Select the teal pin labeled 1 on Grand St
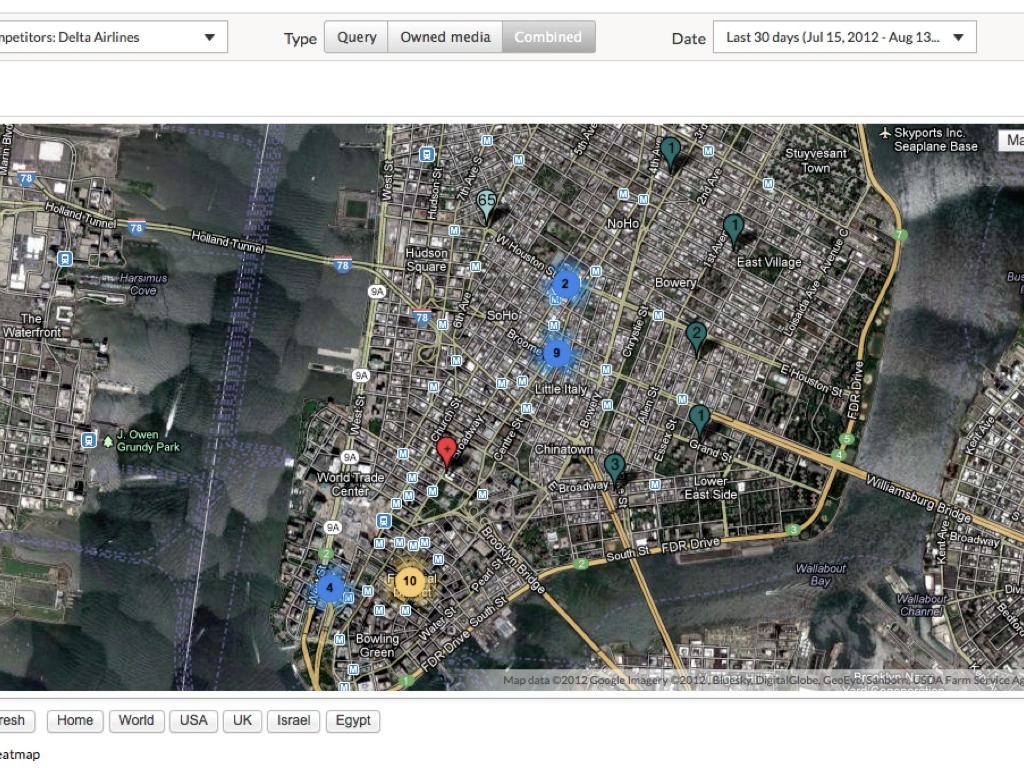Image resolution: width=1024 pixels, height=768 pixels. point(700,417)
